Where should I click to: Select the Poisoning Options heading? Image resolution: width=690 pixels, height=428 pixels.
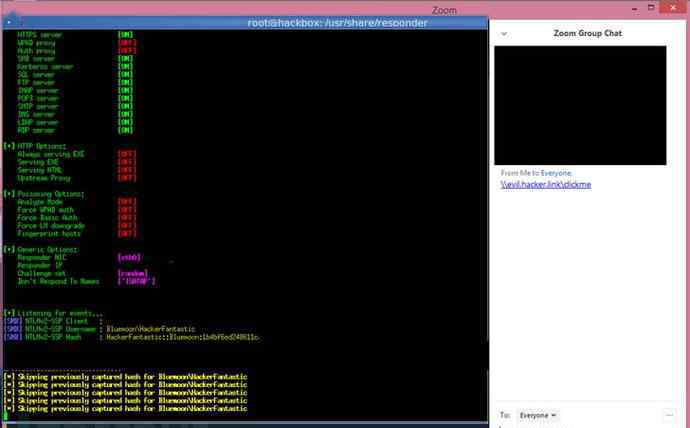[x=44, y=194]
